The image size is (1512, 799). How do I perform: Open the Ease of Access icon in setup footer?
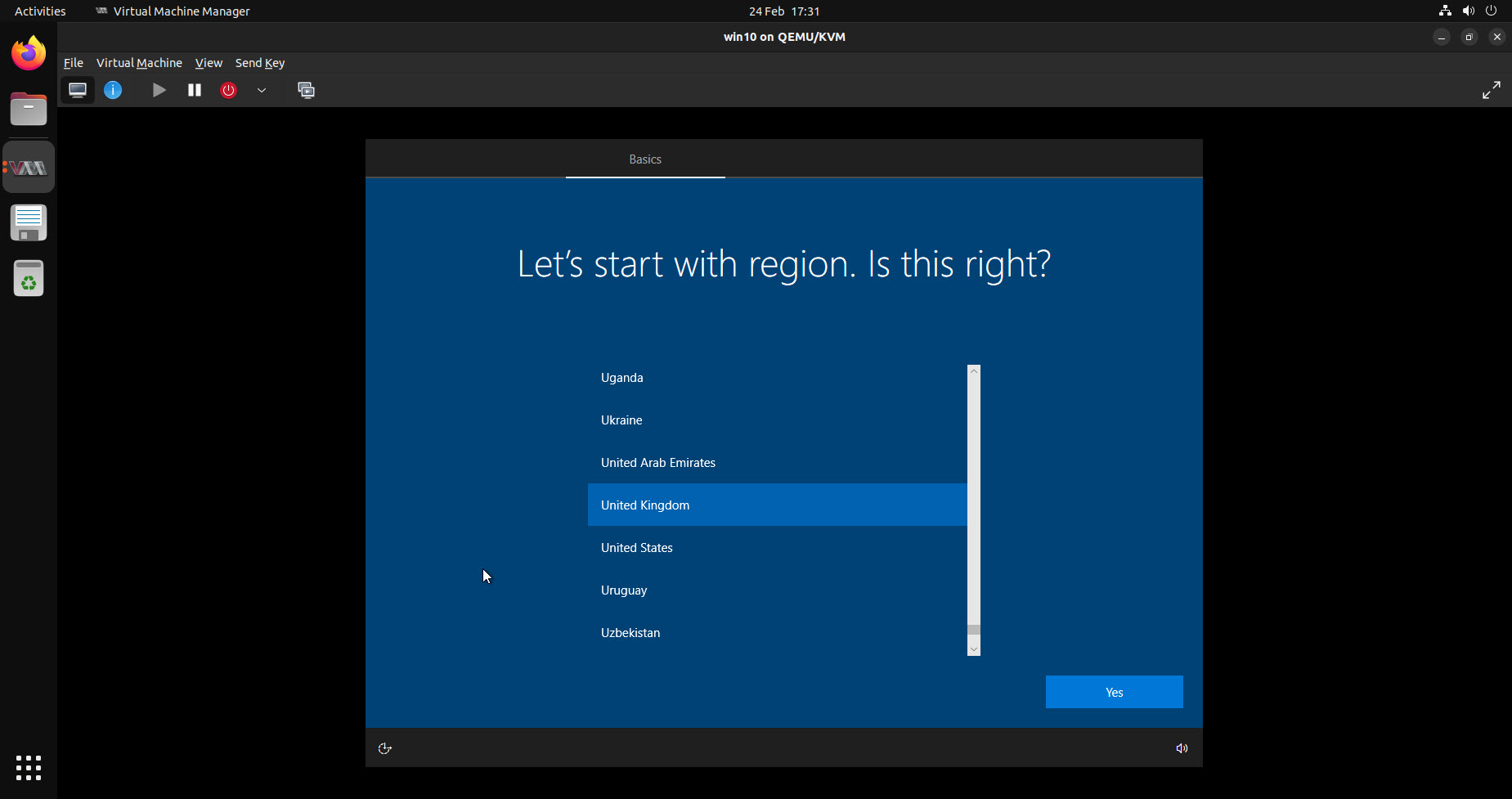coord(384,747)
